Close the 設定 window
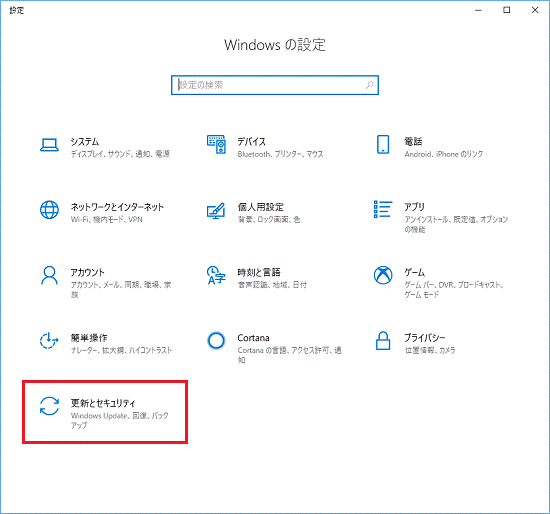Image resolution: width=550 pixels, height=514 pixels. 535,10
